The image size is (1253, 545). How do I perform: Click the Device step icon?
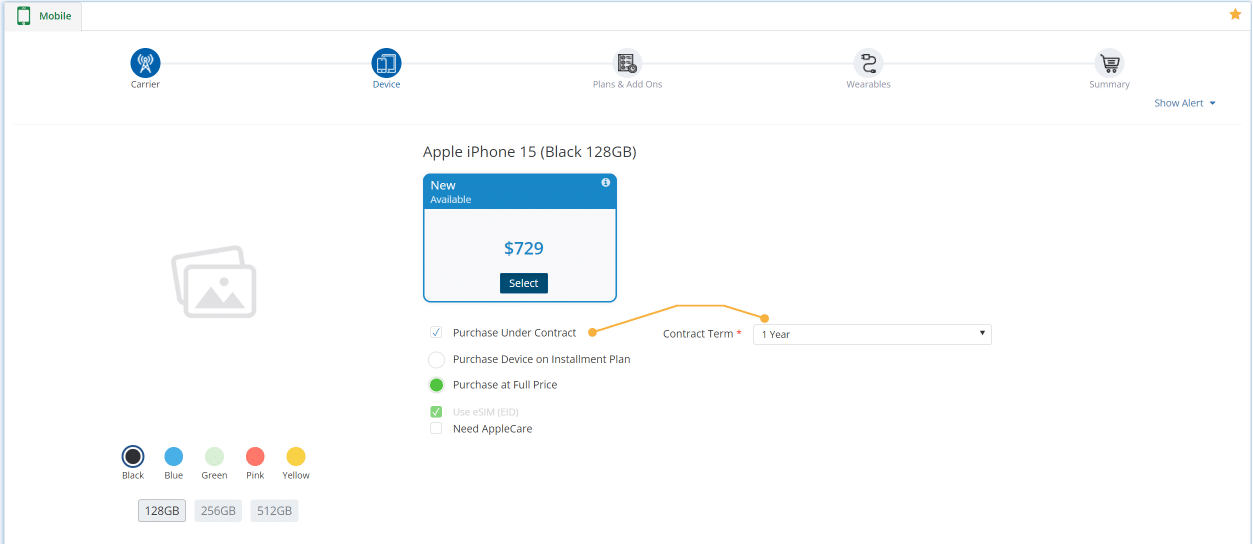[x=386, y=63]
